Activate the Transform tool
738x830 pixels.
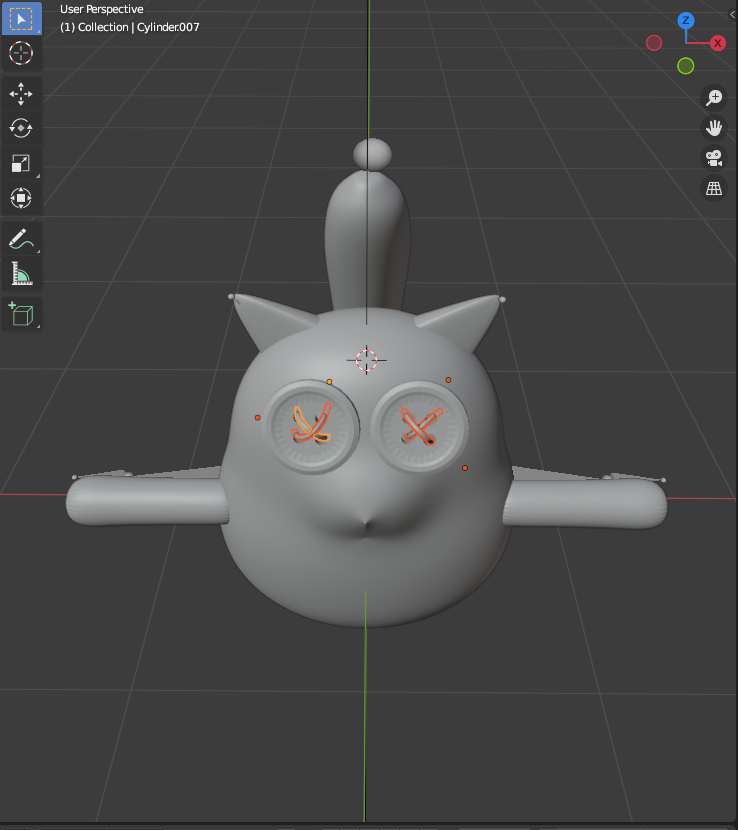tap(21, 198)
